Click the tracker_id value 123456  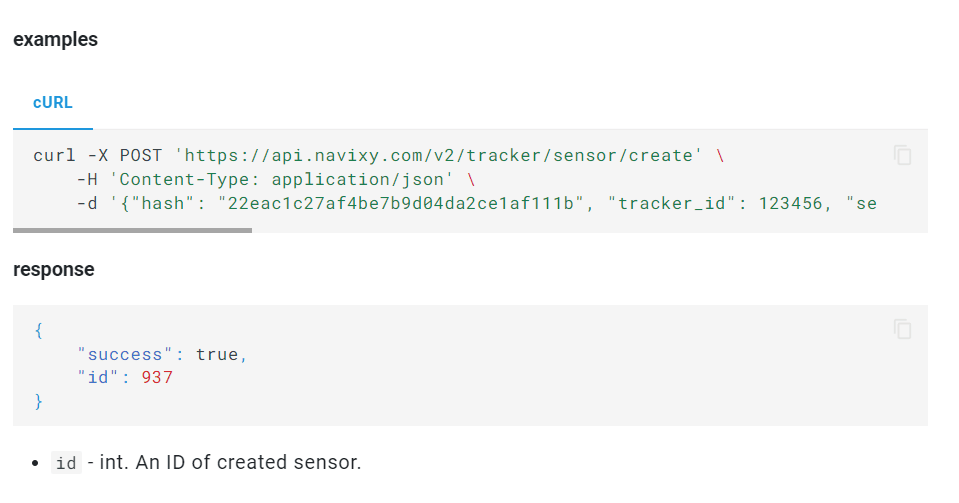790,203
